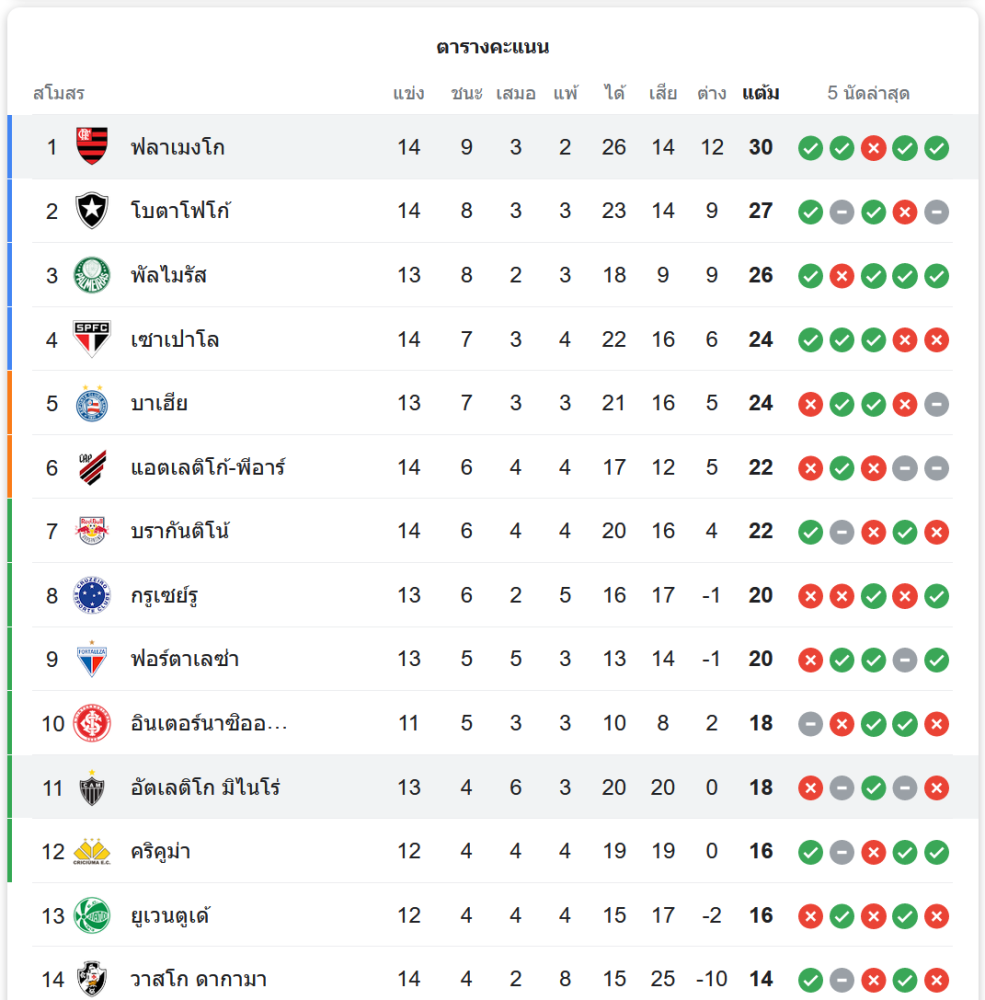Image resolution: width=985 pixels, height=1000 pixels.
Task: Click Criciúma's first green win result icon
Action: [x=810, y=852]
